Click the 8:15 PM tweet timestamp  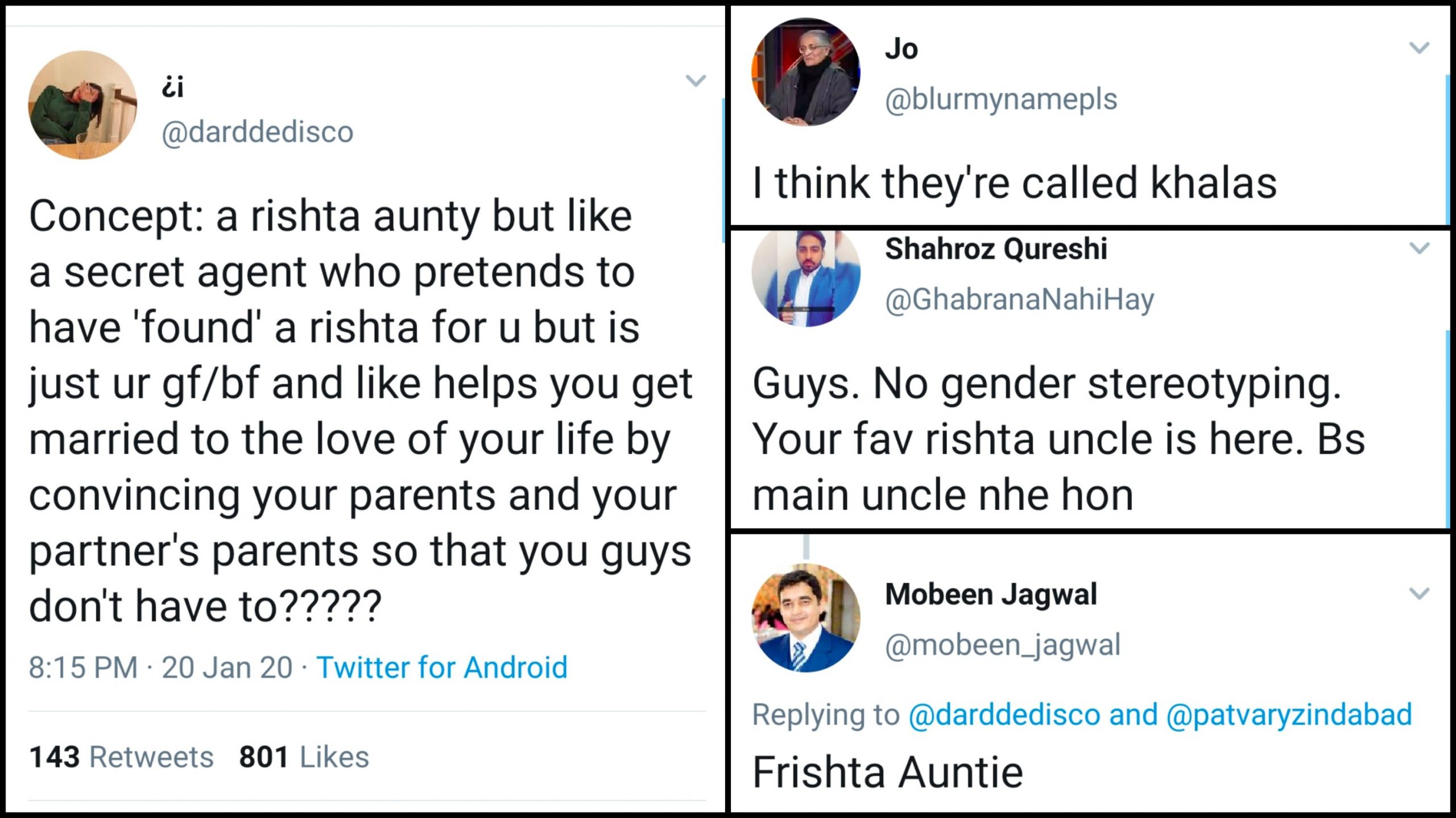coord(83,667)
